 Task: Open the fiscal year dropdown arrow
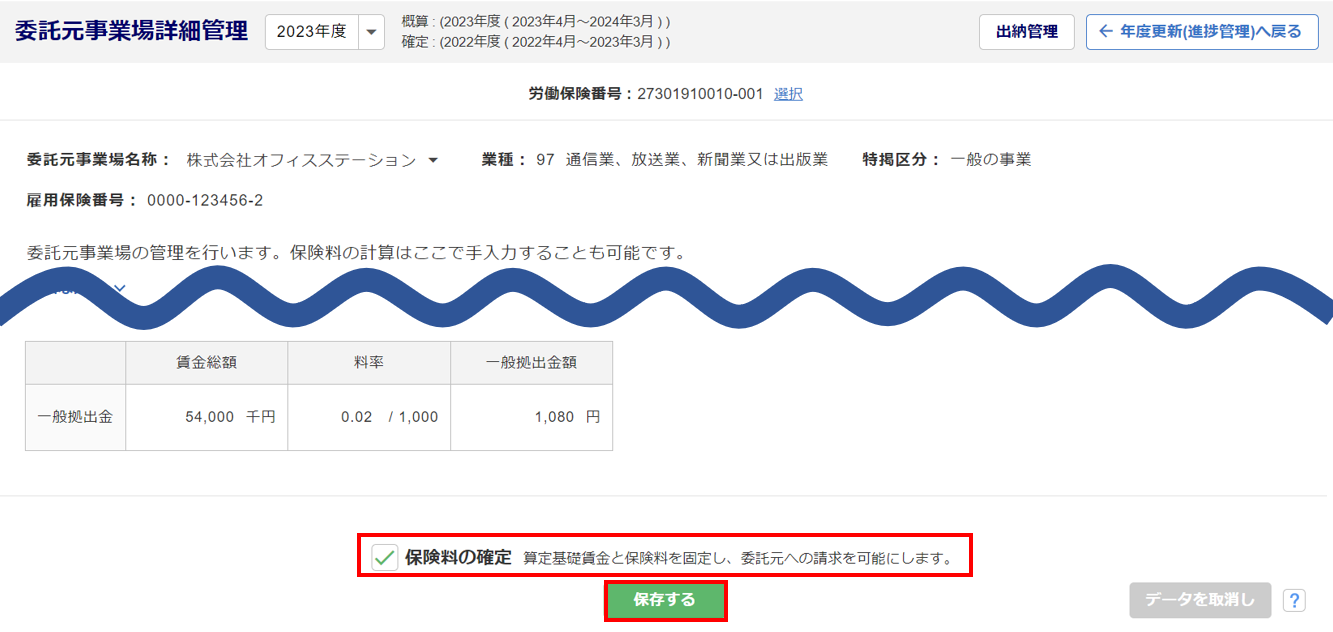(x=371, y=32)
